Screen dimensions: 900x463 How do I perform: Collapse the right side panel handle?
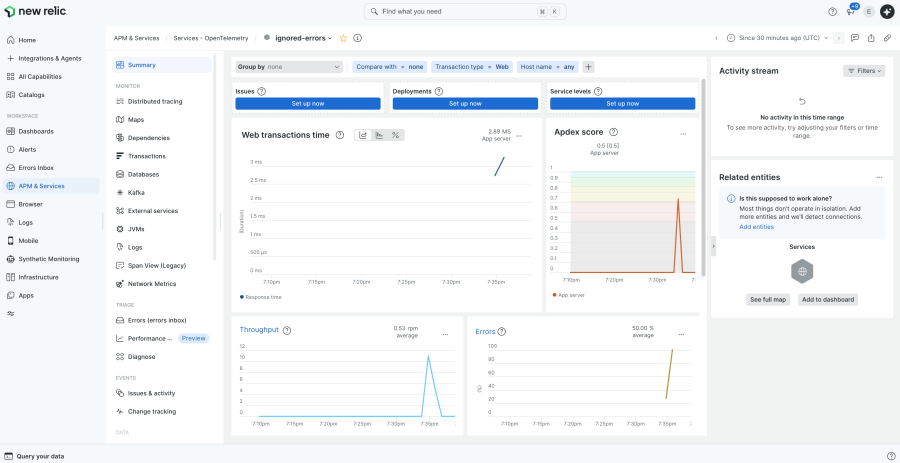tap(713, 246)
